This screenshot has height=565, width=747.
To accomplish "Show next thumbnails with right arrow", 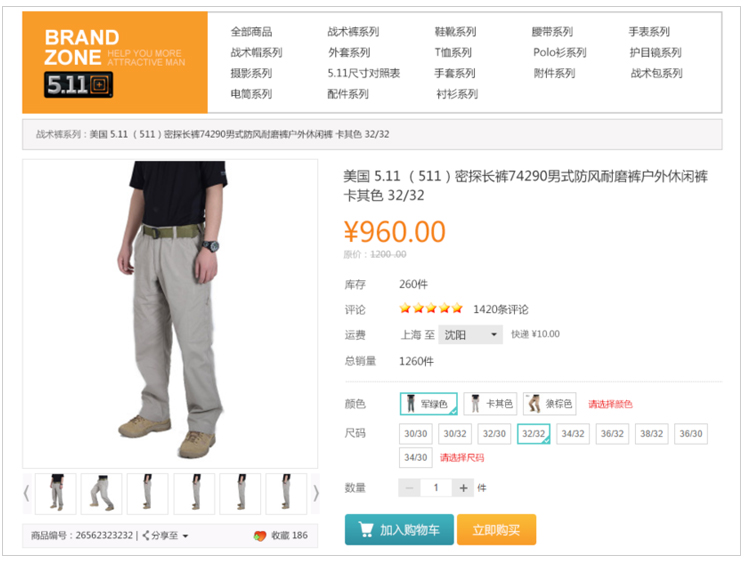I will pos(315,494).
